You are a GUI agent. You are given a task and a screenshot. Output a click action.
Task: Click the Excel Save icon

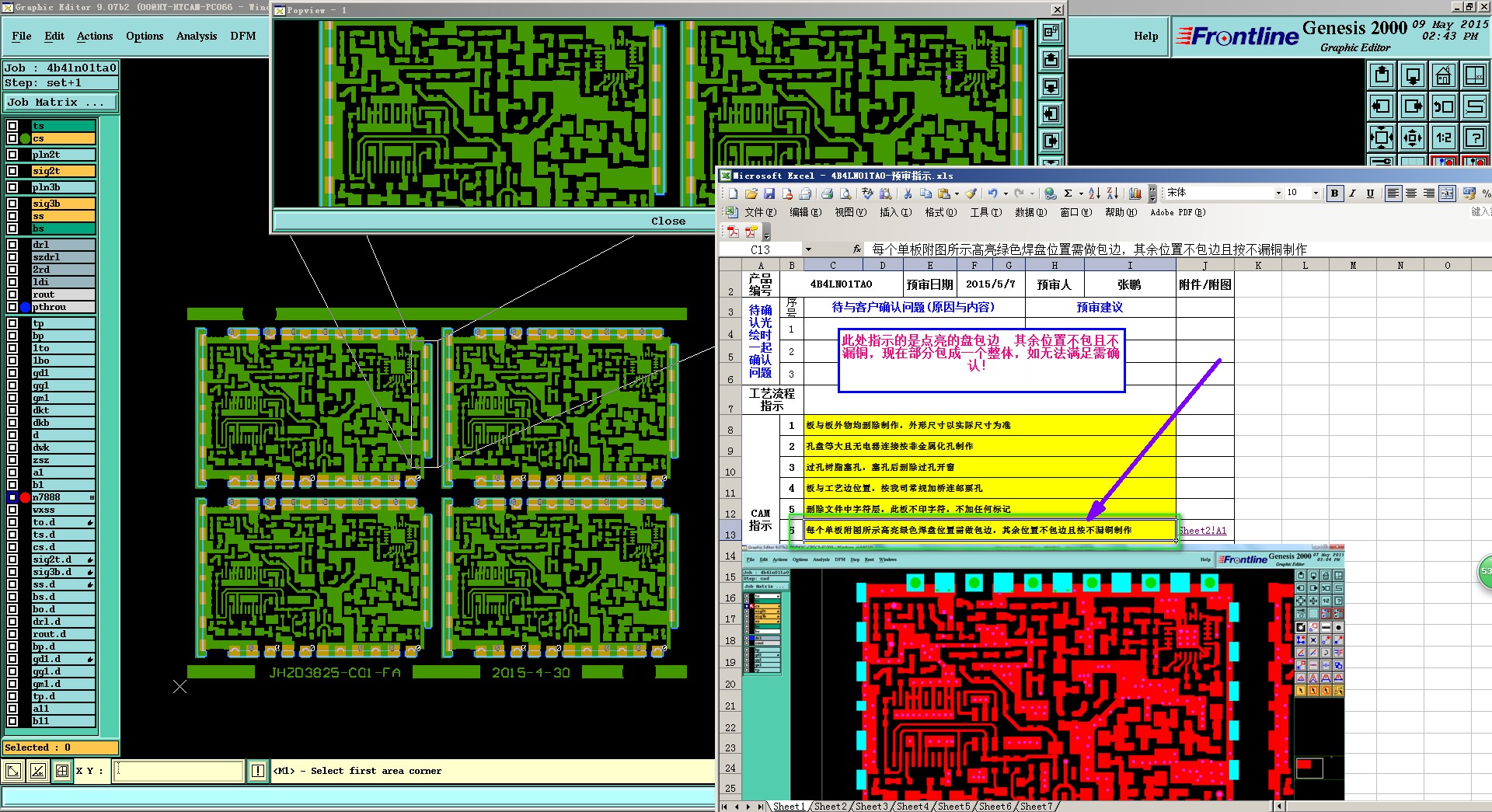(769, 193)
